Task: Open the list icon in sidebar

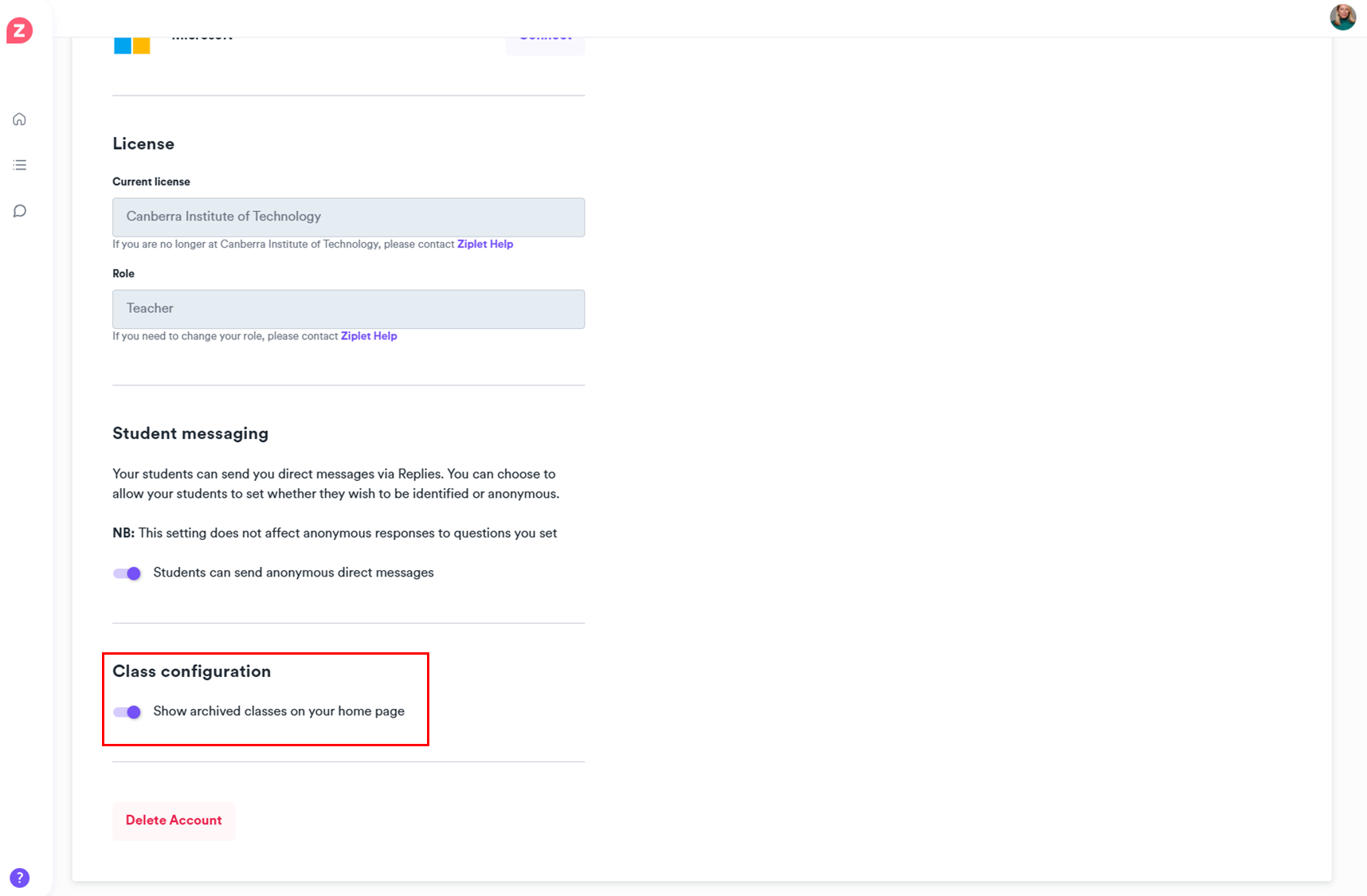Action: (x=20, y=165)
